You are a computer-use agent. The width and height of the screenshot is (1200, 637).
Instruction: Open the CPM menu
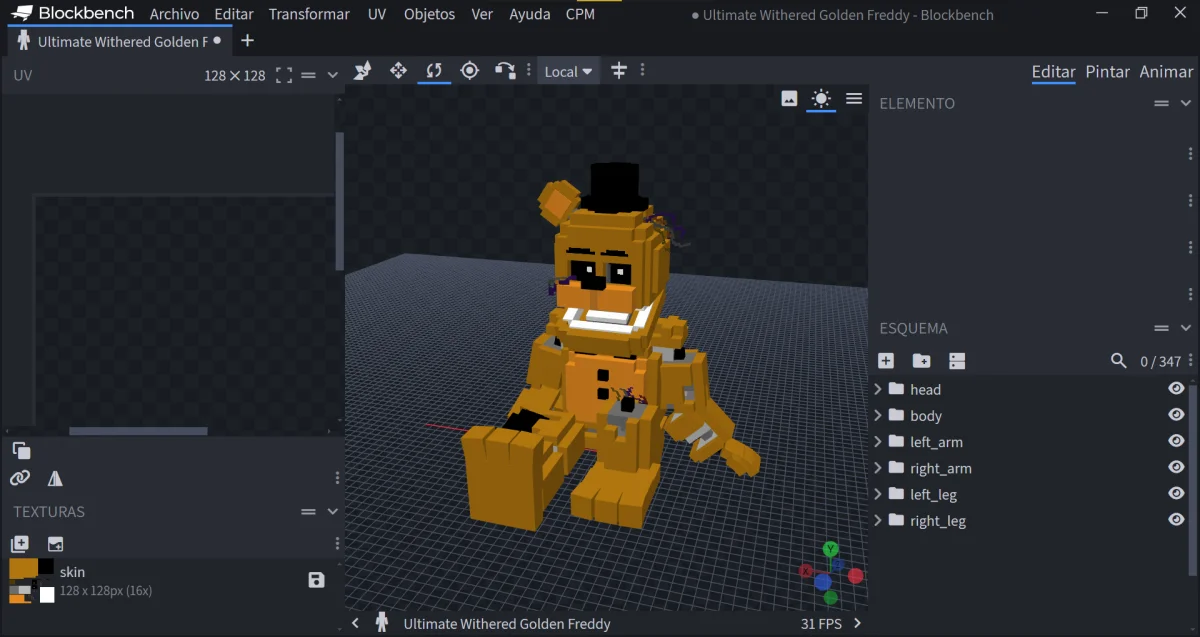click(580, 14)
